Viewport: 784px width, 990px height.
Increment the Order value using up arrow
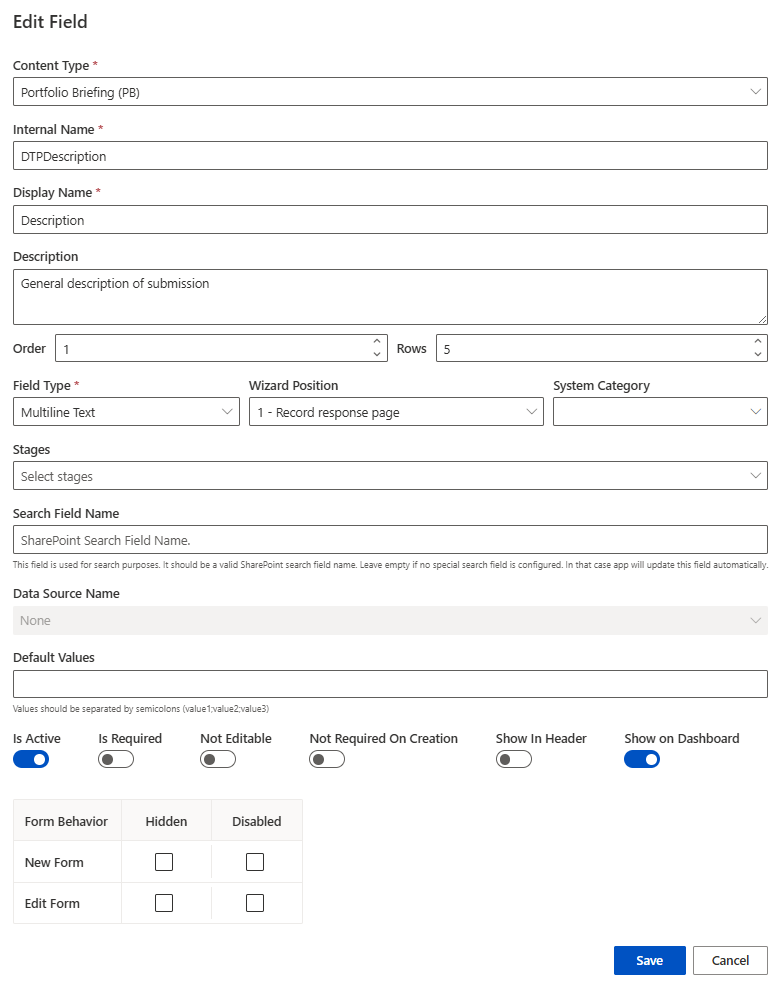(x=377, y=342)
